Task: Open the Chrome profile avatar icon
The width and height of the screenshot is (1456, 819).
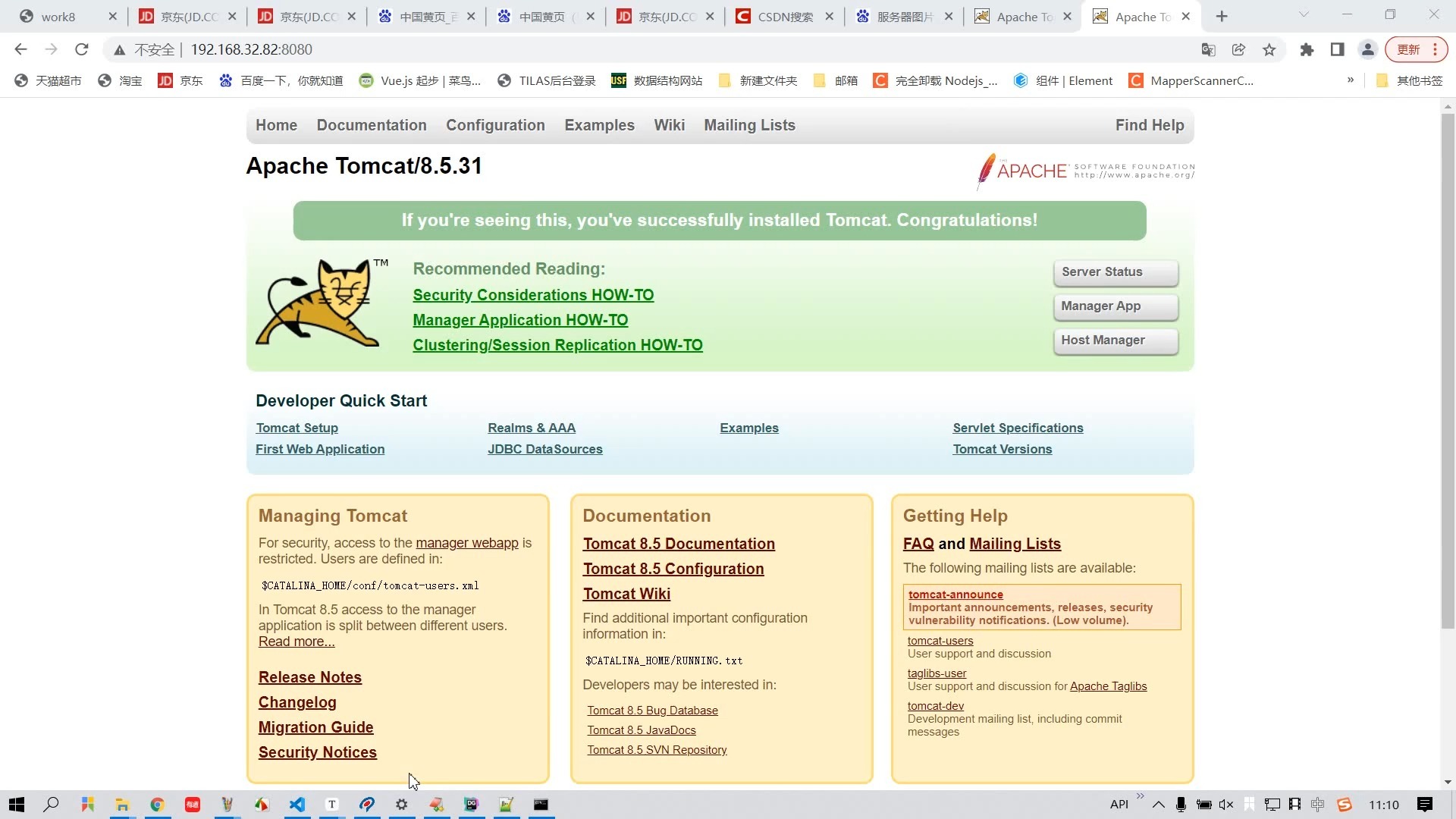Action: point(1368,49)
